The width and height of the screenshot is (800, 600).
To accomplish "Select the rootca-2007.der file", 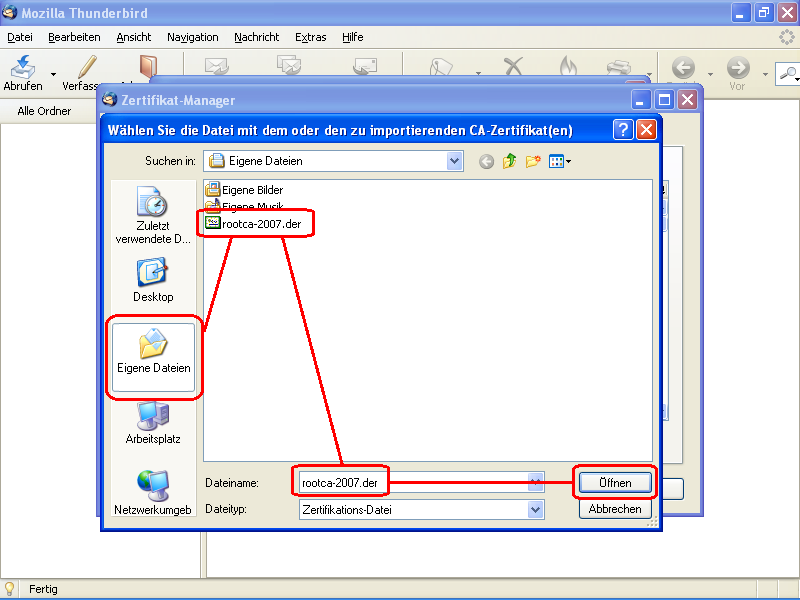I will (260, 224).
